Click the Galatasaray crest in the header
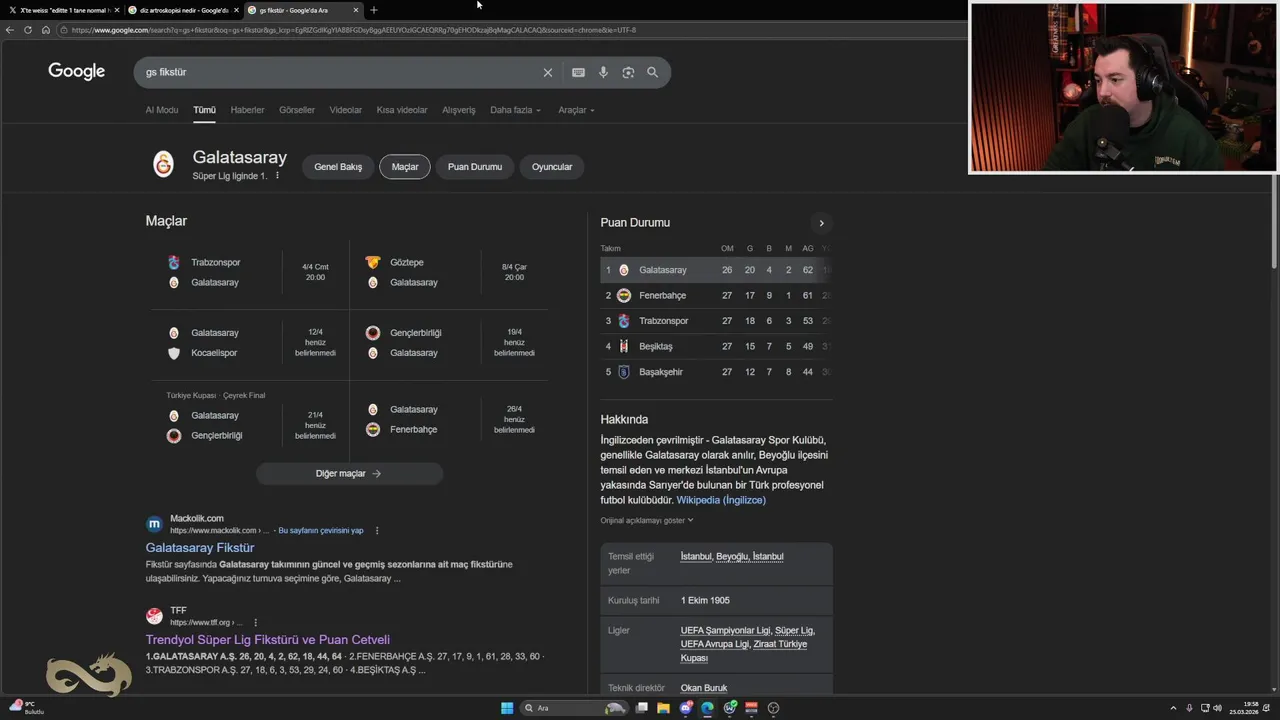Image resolution: width=1280 pixels, height=720 pixels. (163, 164)
